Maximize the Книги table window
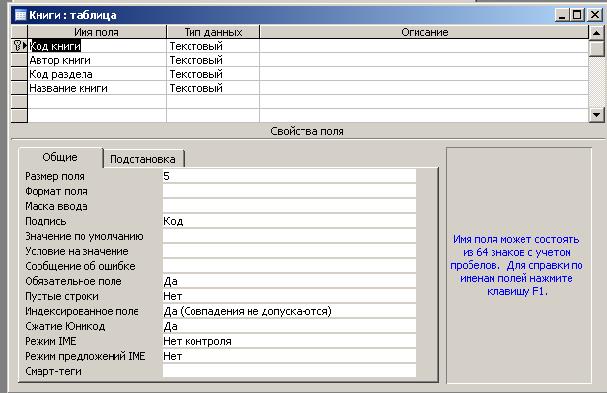This screenshot has height=393, width=607. (577, 15)
